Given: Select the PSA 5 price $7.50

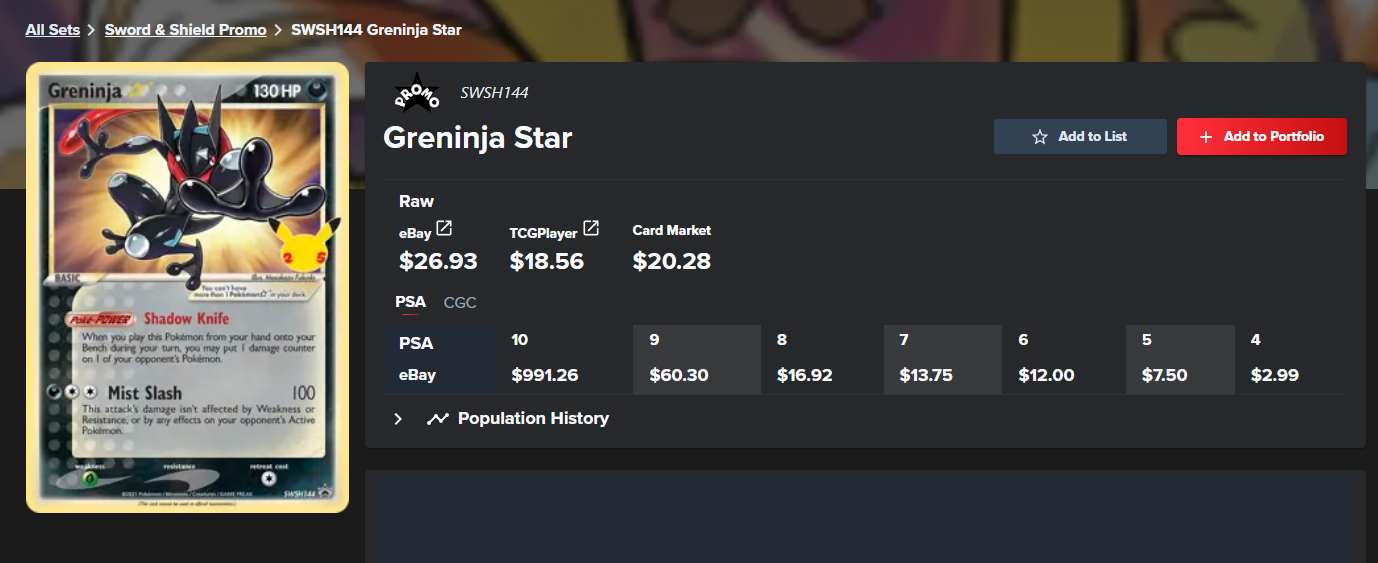Looking at the screenshot, I should 1165,376.
